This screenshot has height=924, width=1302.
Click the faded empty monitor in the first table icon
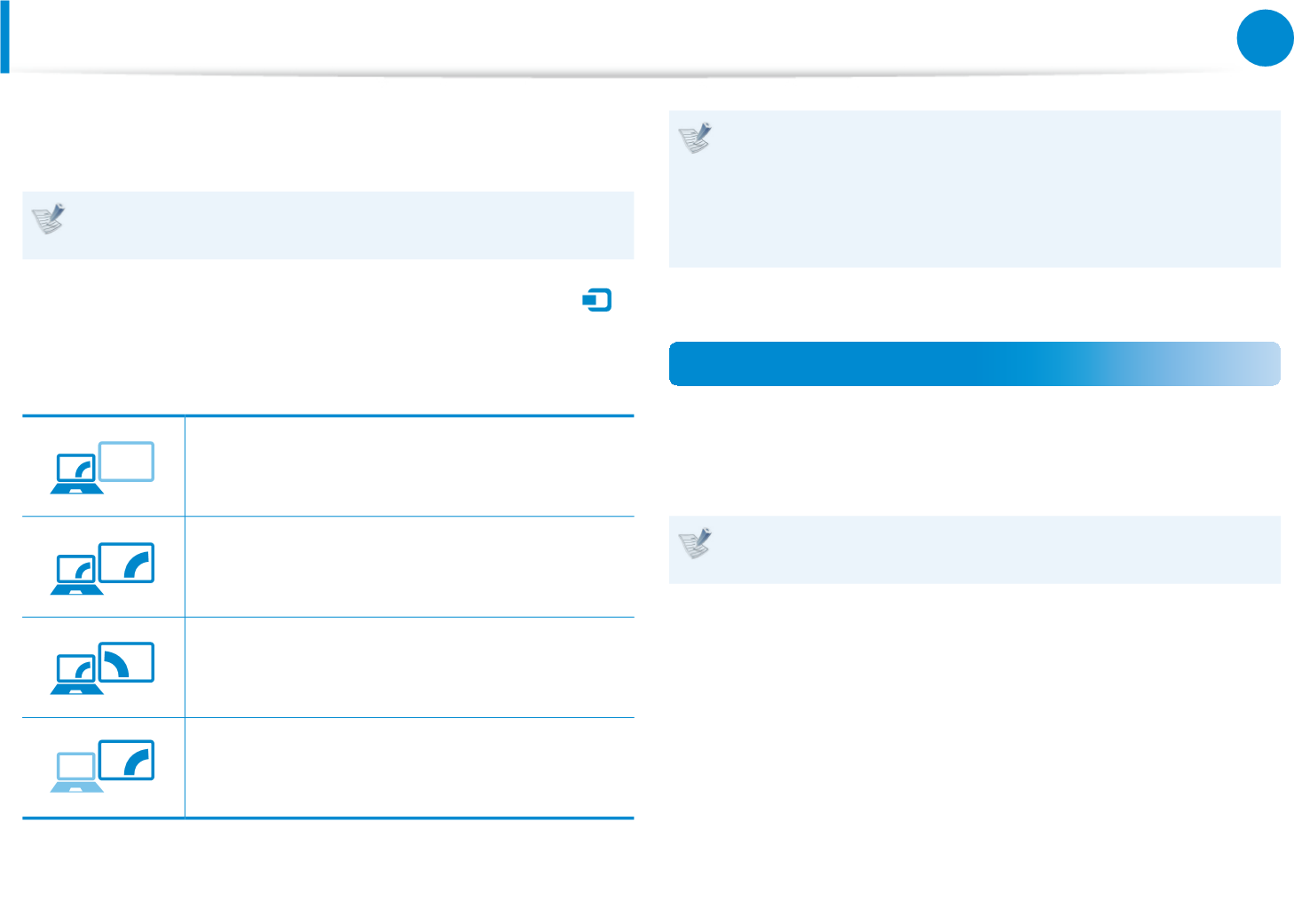(x=127, y=462)
